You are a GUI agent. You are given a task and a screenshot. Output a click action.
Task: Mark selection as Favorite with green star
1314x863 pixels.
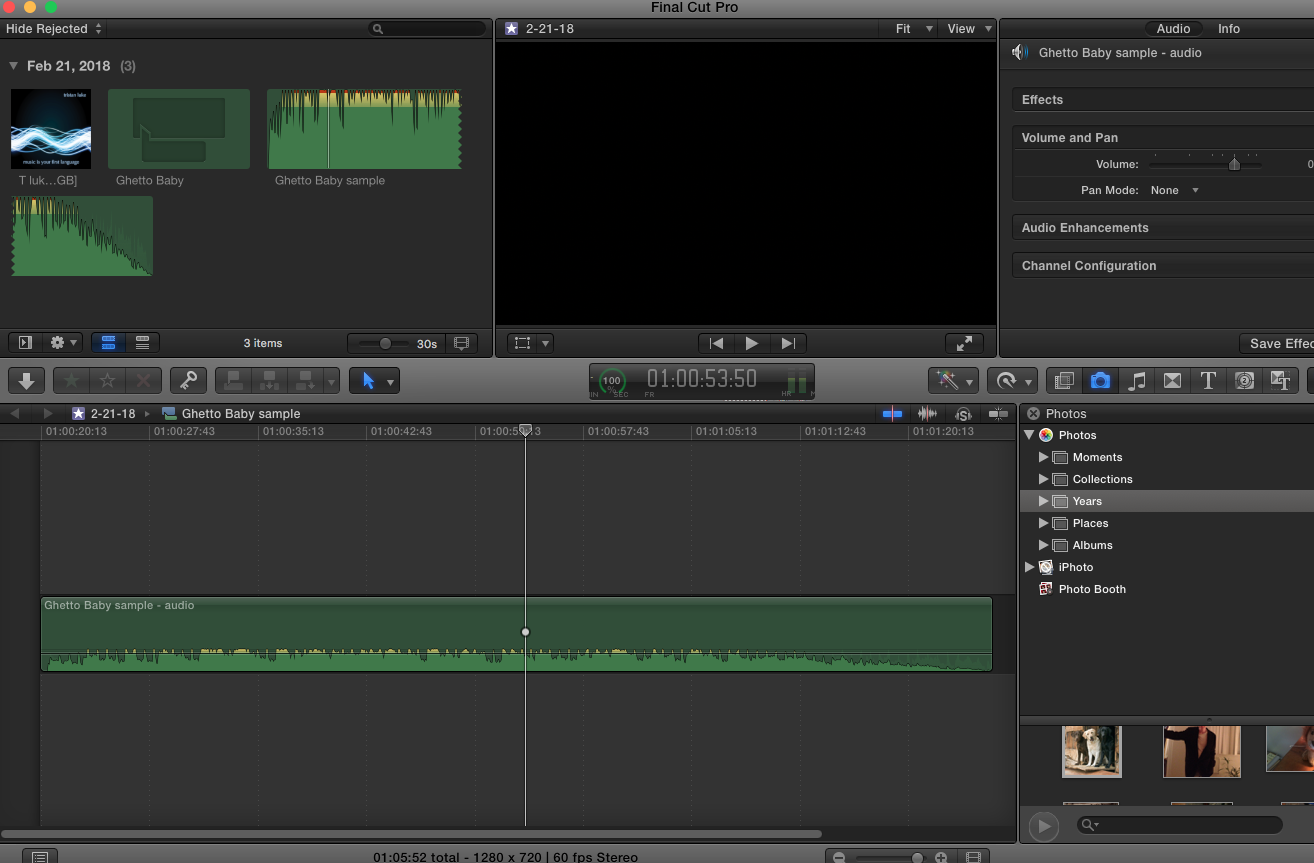click(x=71, y=380)
